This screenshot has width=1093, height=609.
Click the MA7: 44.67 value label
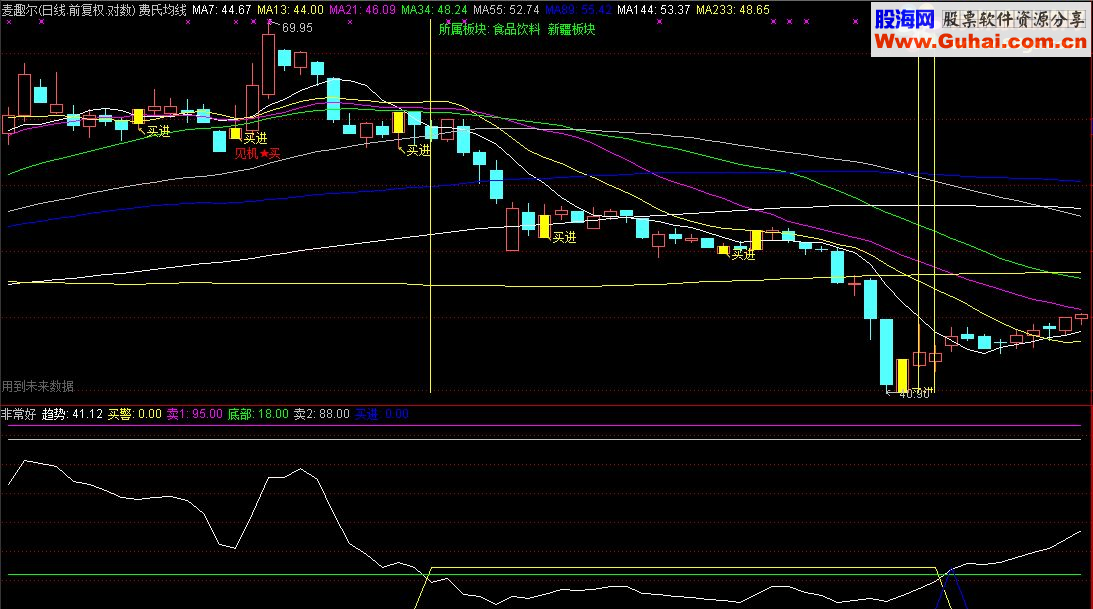point(222,10)
